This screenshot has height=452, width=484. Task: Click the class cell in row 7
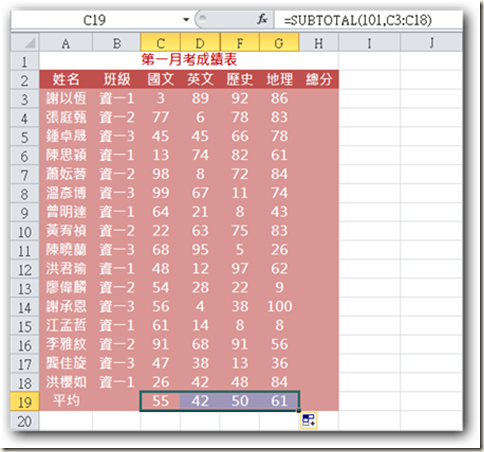(x=117, y=174)
